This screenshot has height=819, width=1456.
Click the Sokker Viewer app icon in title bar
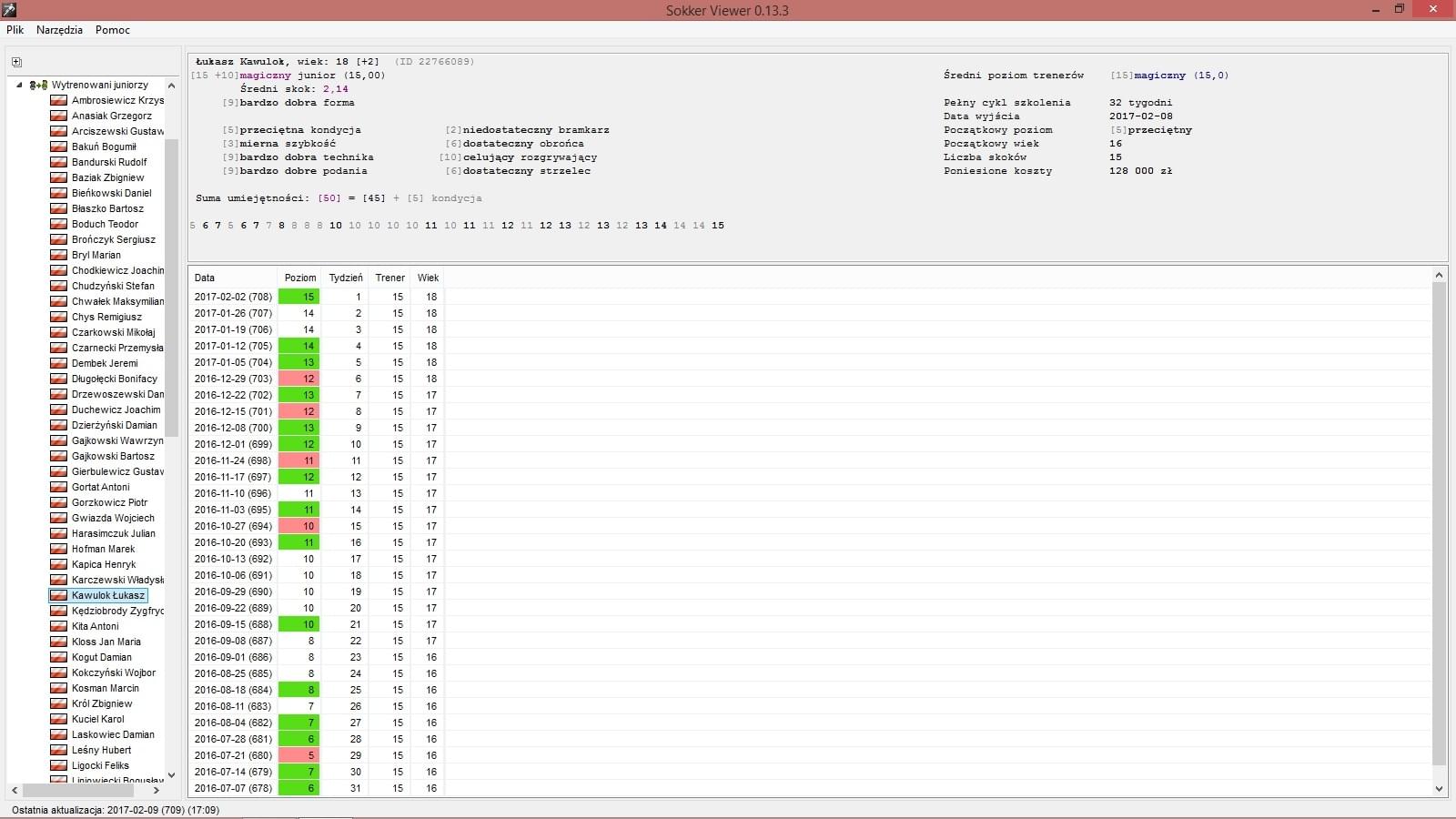click(x=9, y=10)
